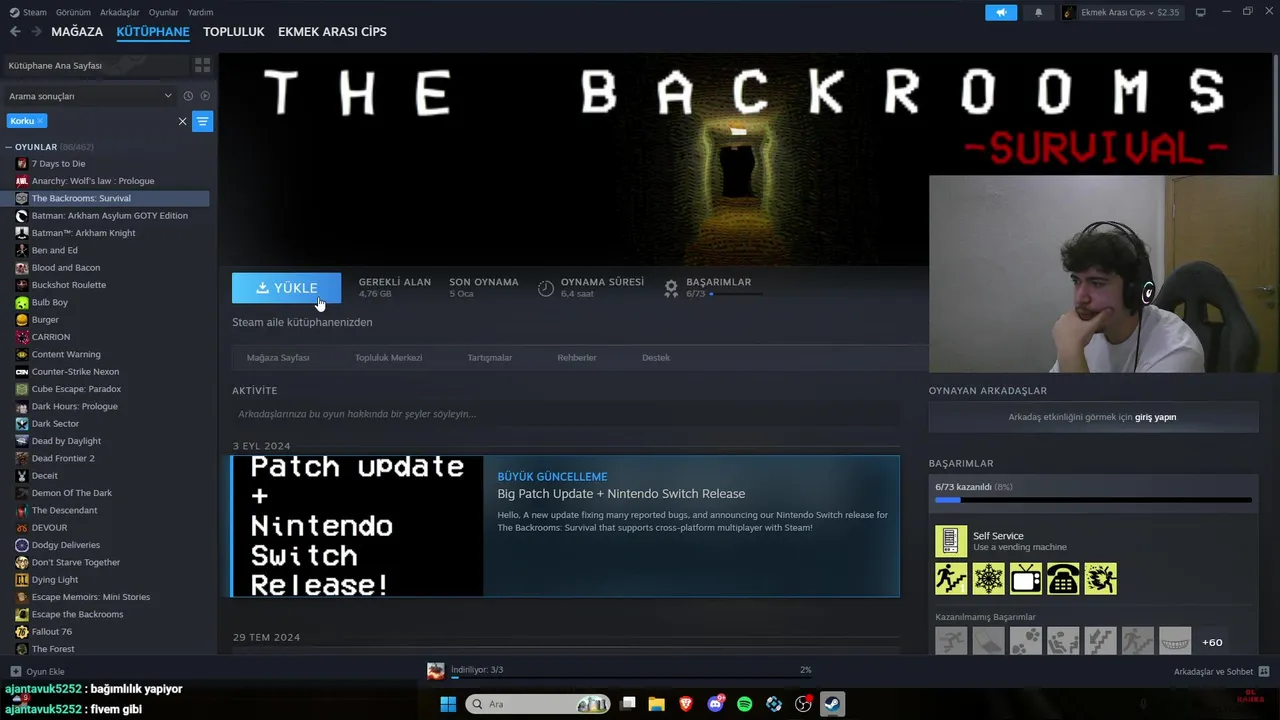The image size is (1280, 720).
Task: Go to the TOPLULUK section
Action: click(233, 32)
